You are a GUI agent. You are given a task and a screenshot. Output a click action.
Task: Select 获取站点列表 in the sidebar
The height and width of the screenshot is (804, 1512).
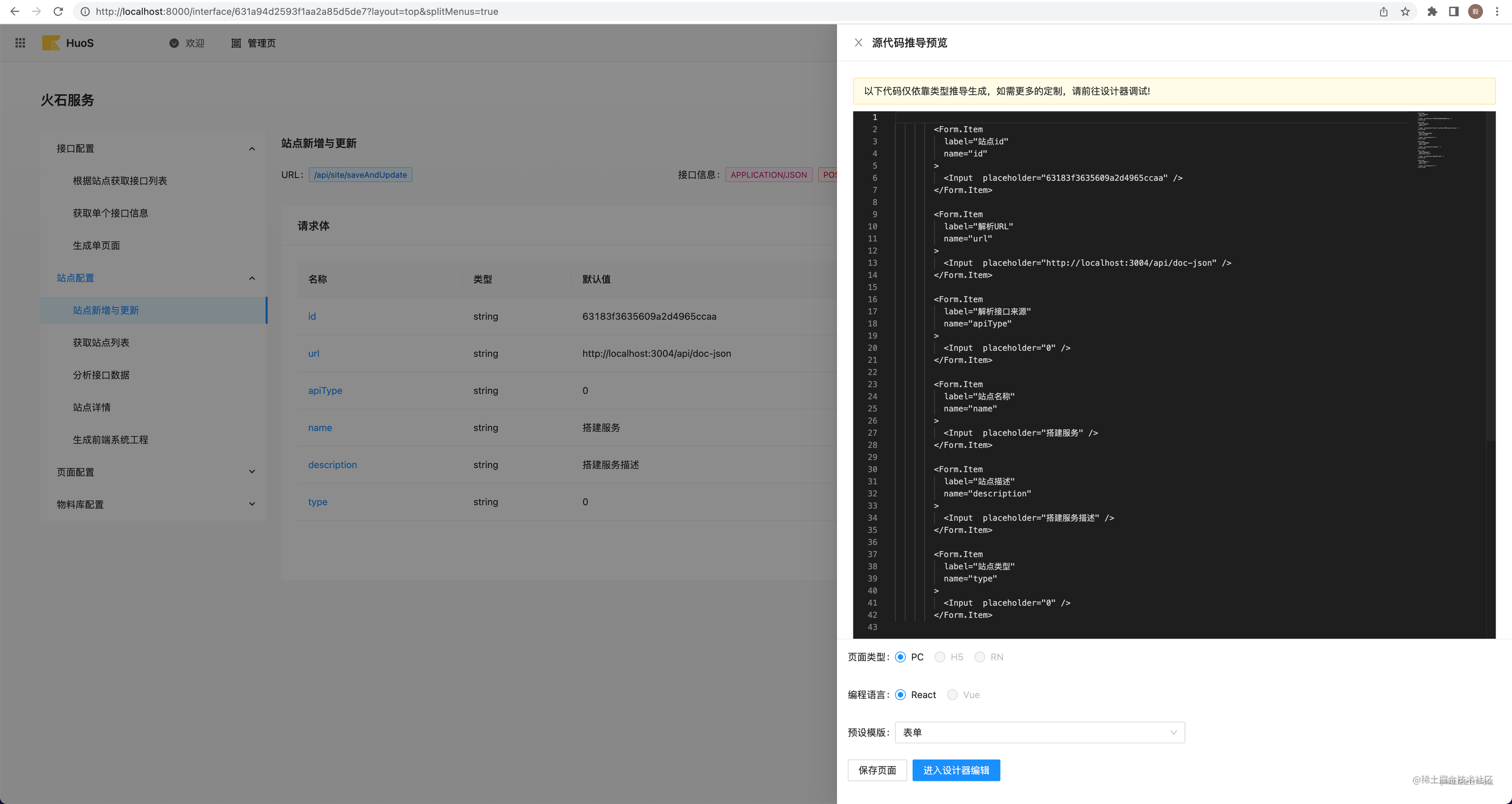click(x=101, y=342)
